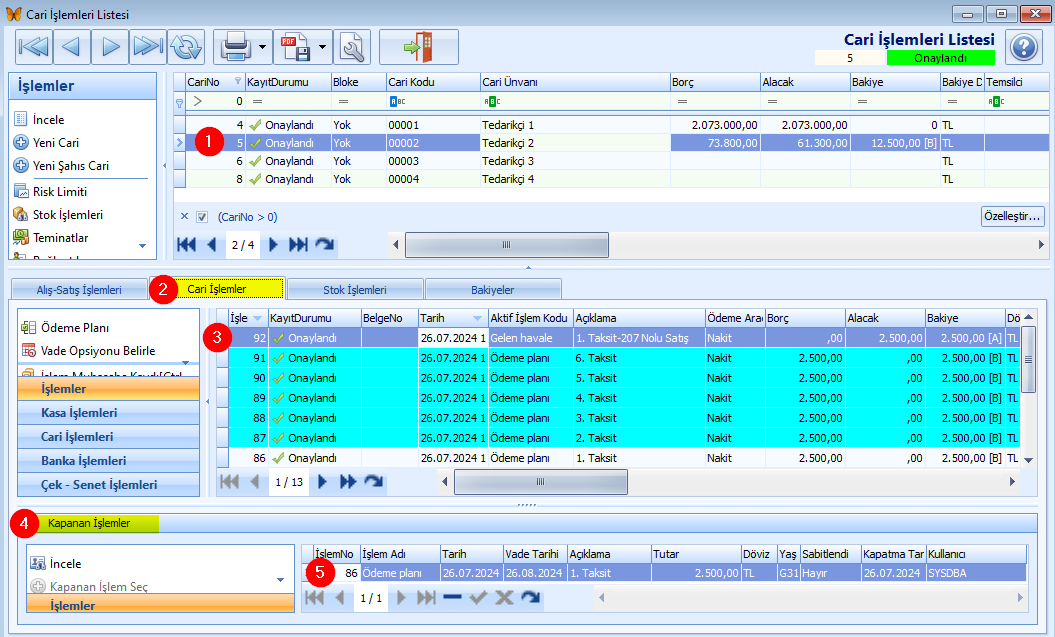Open the İşle column sort dropdown

[x=257, y=319]
